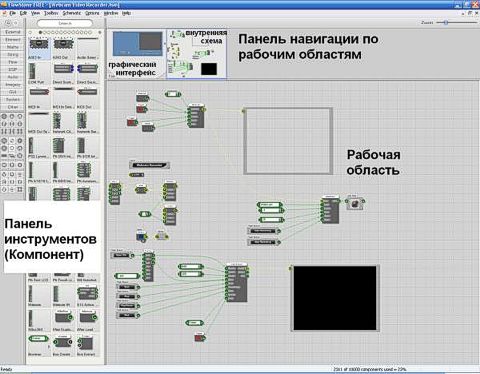Toggle the GUI filter category button
Viewport: 480px width, 374px height.
[13, 92]
